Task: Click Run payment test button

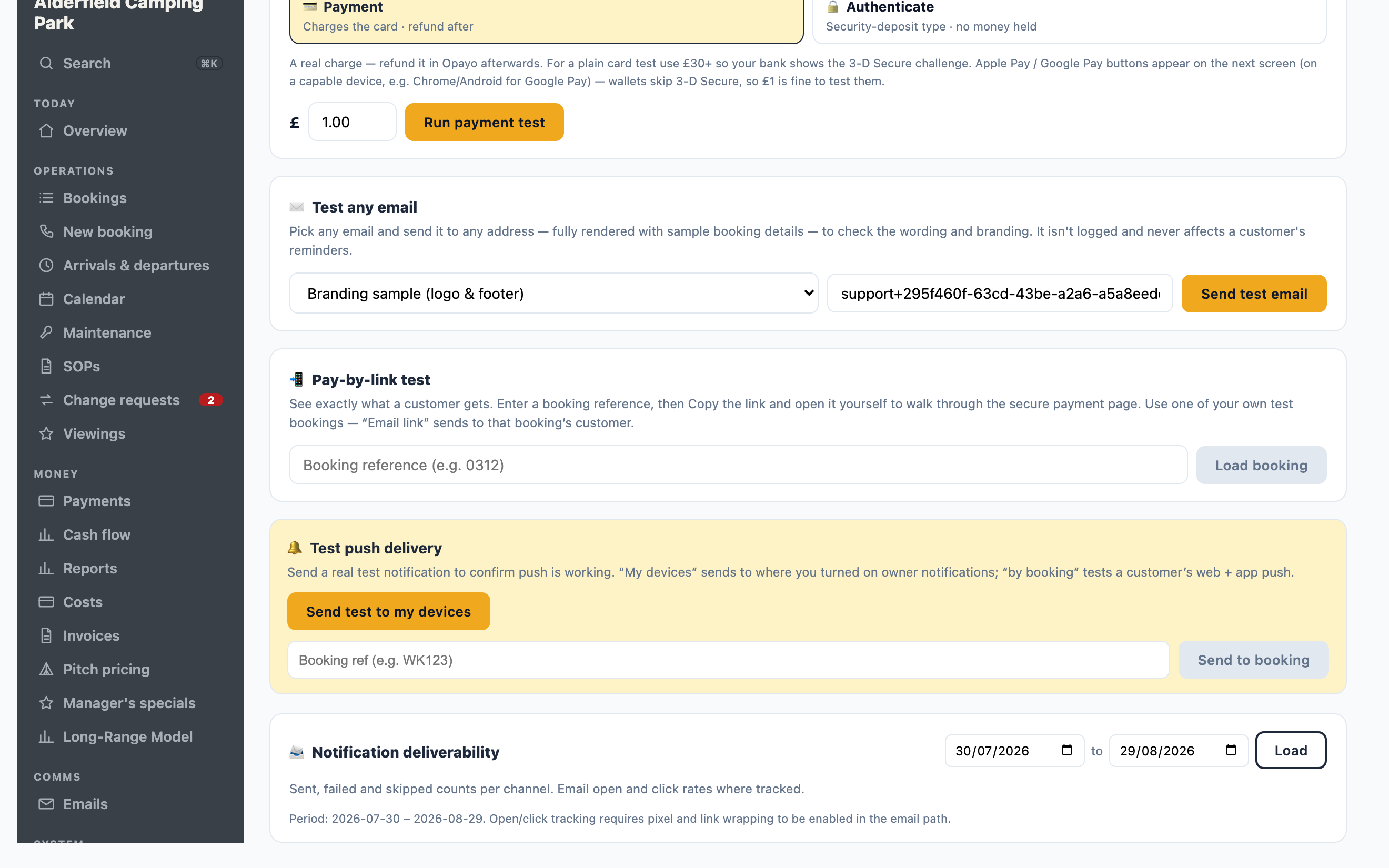Action: [x=485, y=122]
